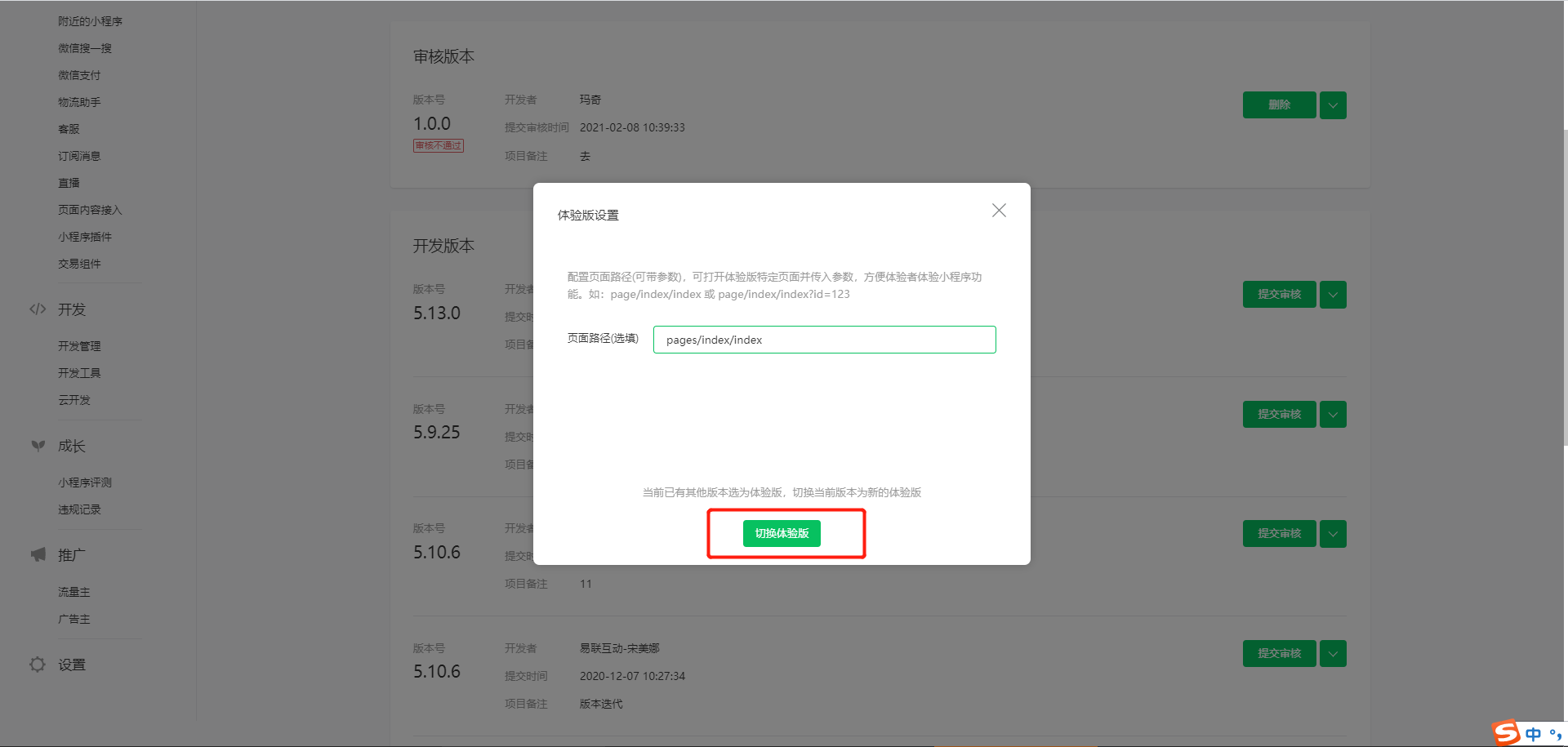Open 推广 via the megaphone icon

[38, 554]
